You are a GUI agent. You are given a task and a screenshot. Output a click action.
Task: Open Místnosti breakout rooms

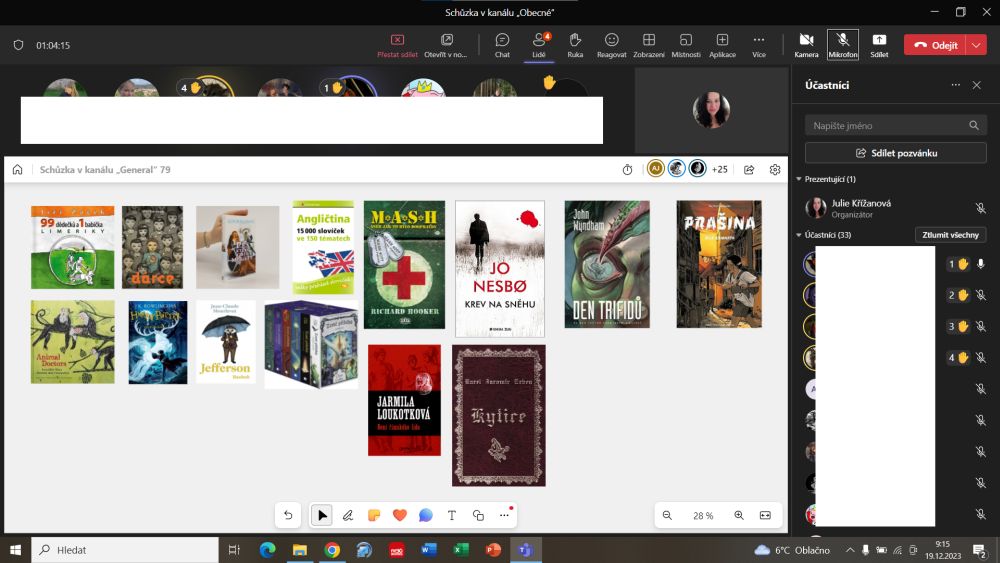[x=686, y=45]
